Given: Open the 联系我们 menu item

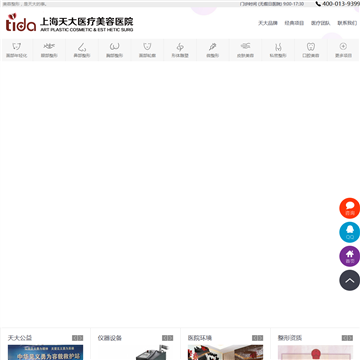Looking at the screenshot, I should (x=347, y=23).
